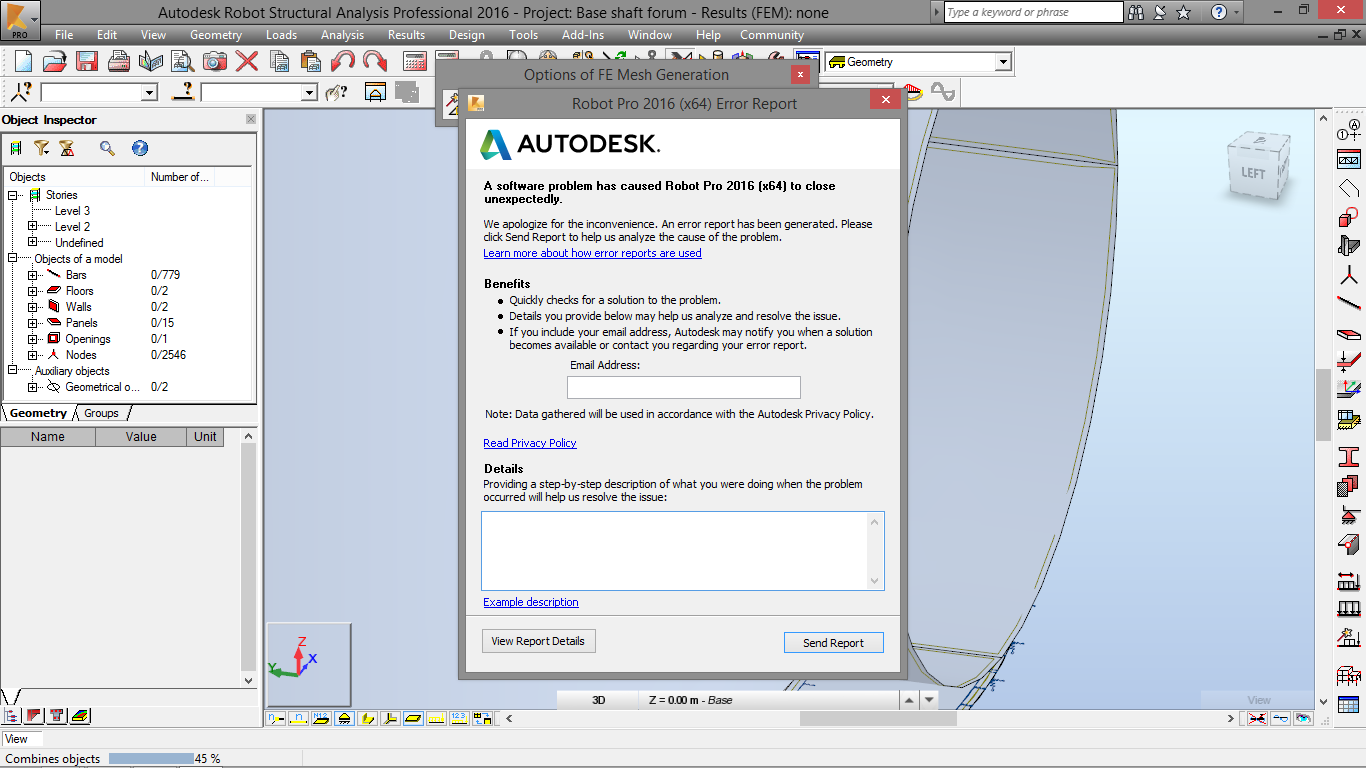
Task: Open the Analysis menu
Action: [x=342, y=34]
